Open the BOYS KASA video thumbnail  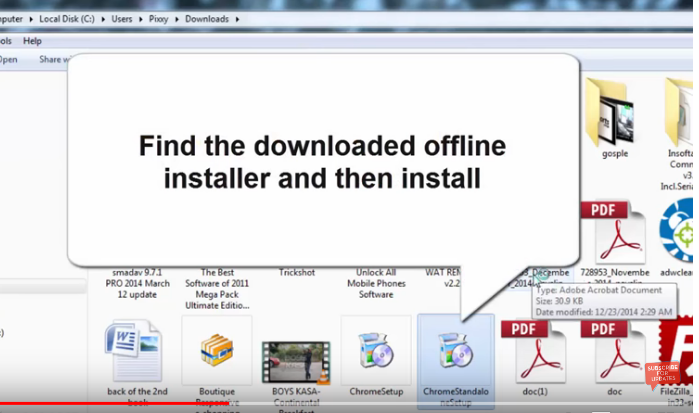[x=296, y=351]
